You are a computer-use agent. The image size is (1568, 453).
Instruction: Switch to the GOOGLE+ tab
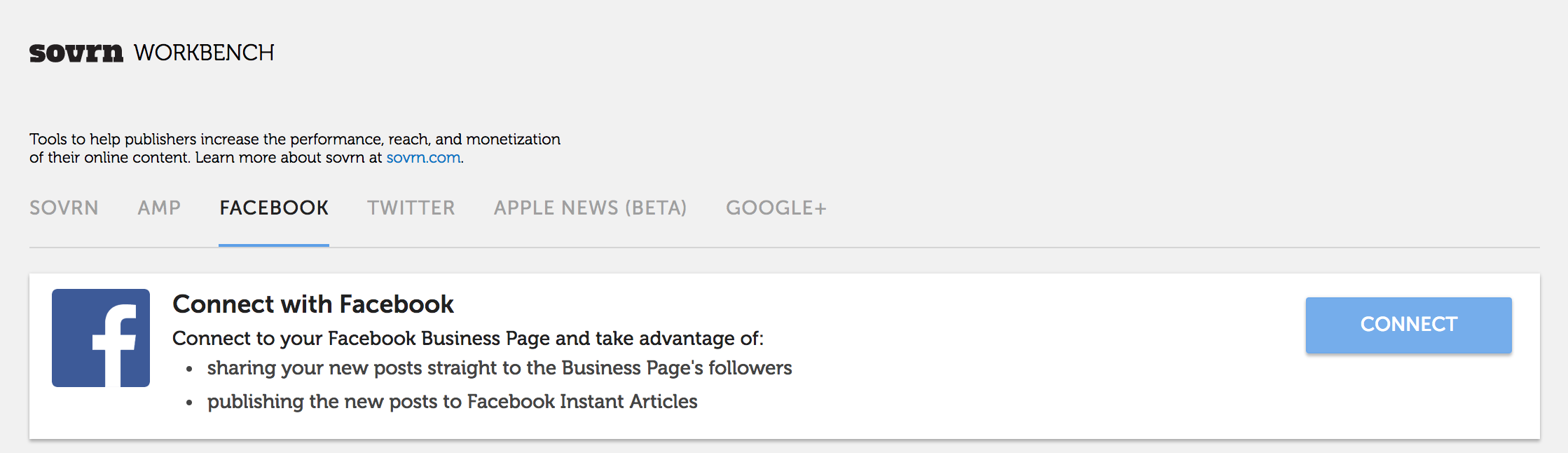tap(776, 208)
